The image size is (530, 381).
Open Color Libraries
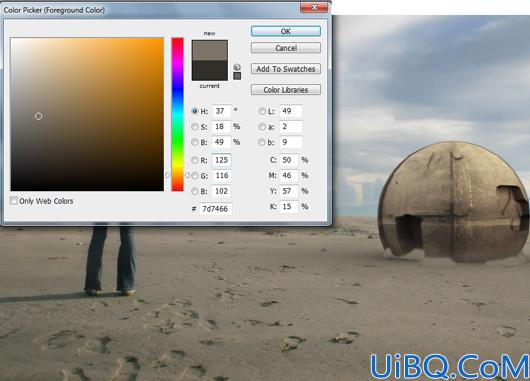coord(286,90)
